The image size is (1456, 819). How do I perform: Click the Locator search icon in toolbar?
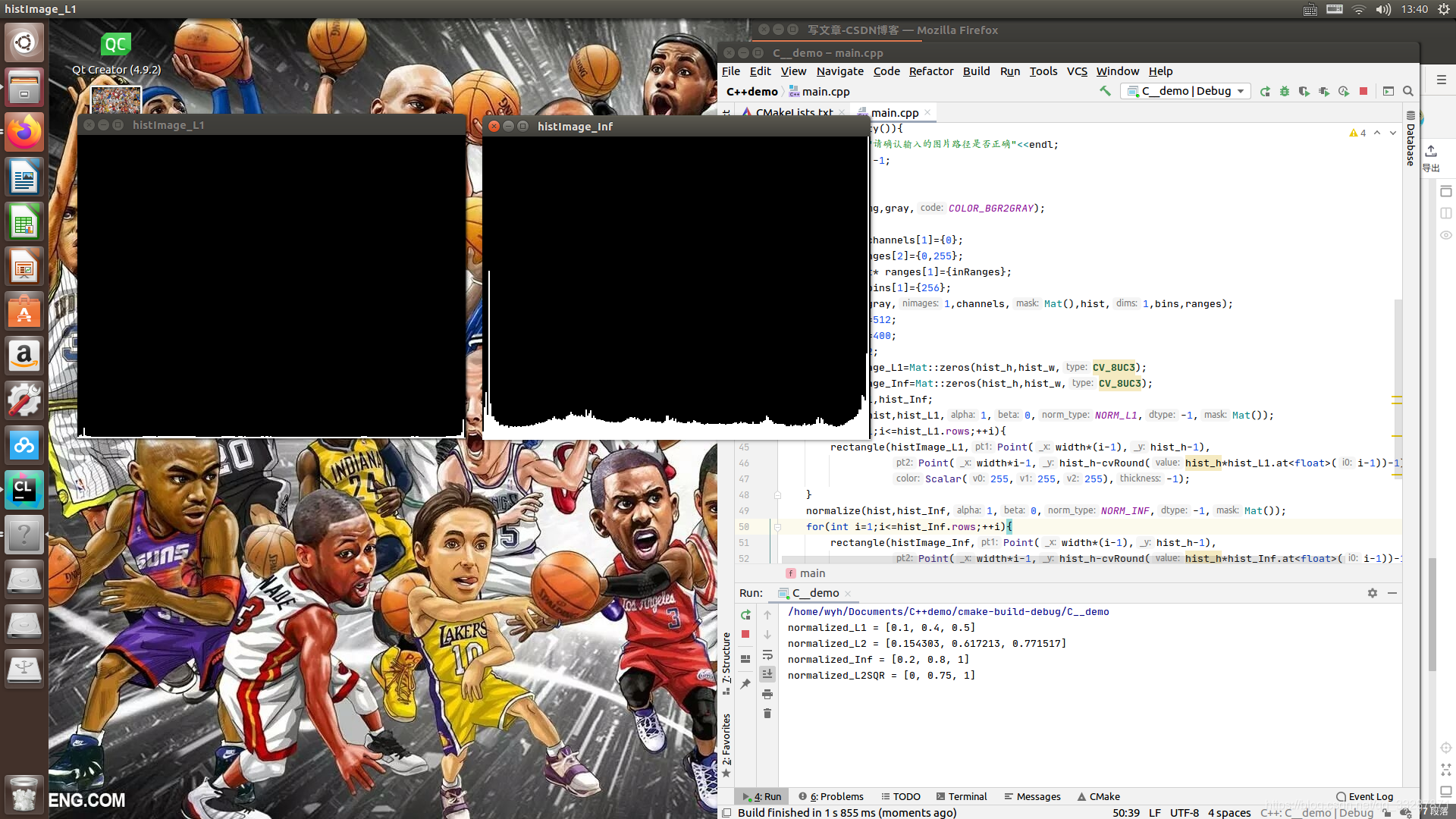point(1408,91)
